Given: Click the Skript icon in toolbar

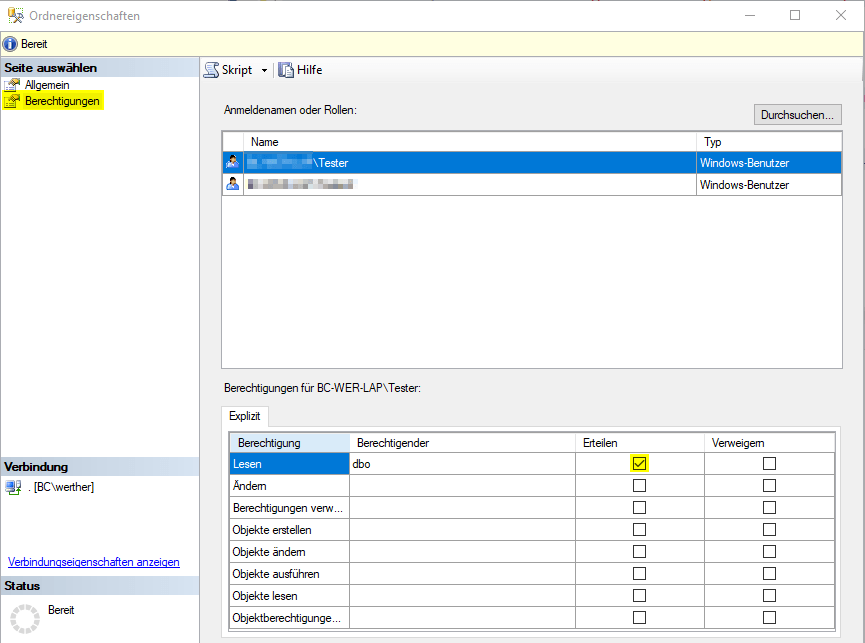Looking at the screenshot, I should 211,70.
